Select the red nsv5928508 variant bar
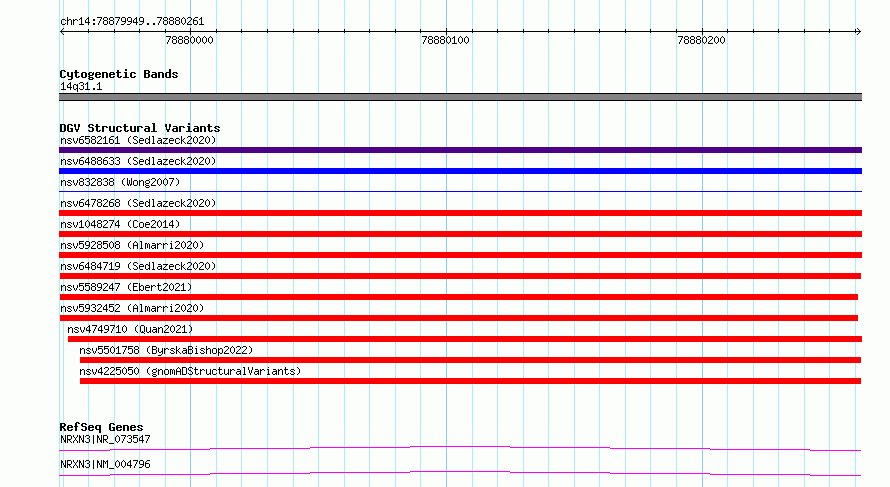 click(460, 255)
